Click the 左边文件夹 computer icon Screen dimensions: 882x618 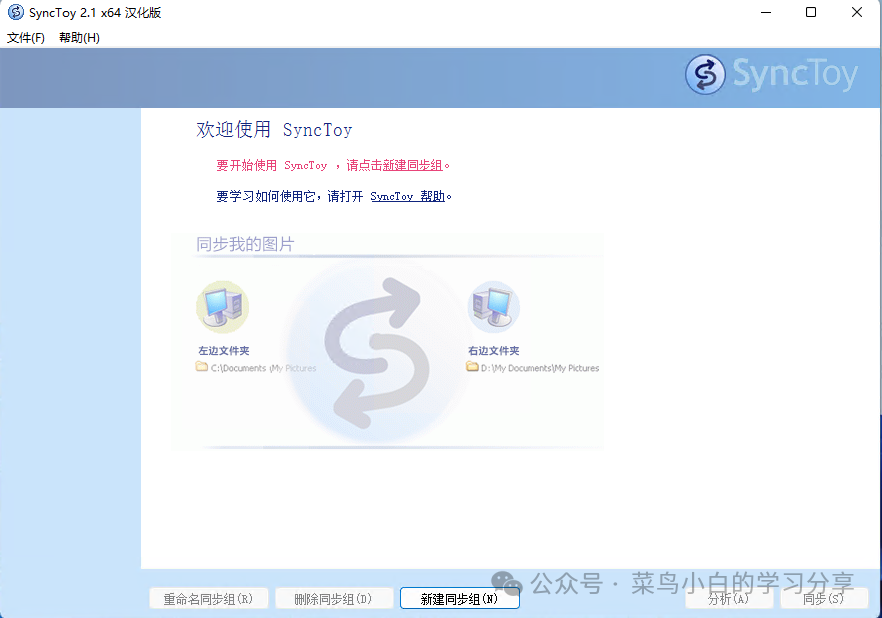(223, 307)
